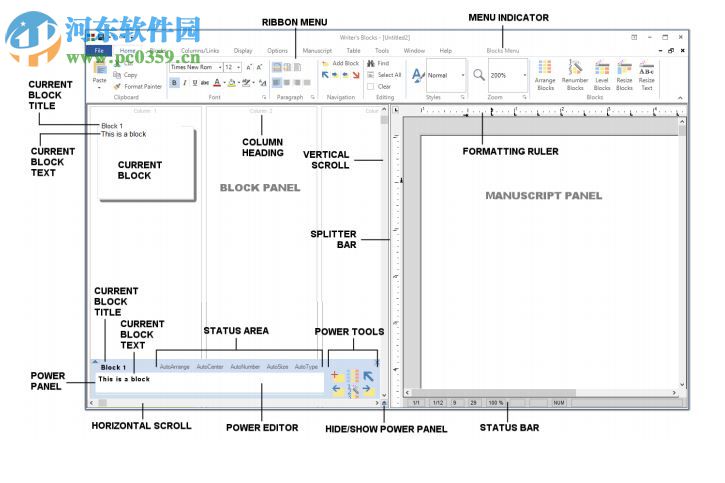Toggle the Clear checkbox in Editing
This screenshot has width=725, height=483.
click(370, 86)
